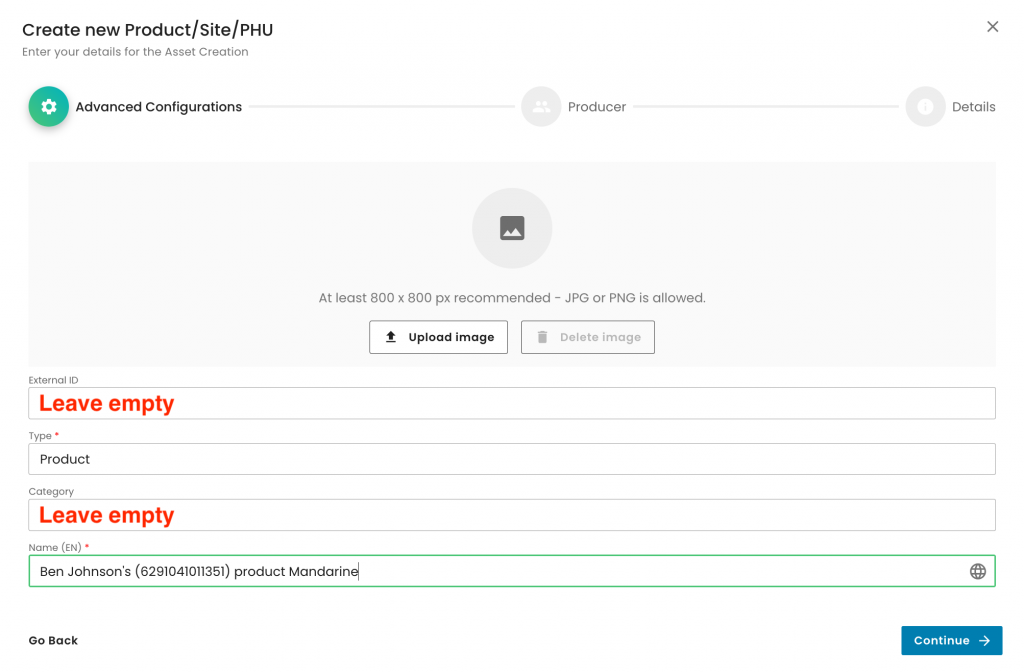Image resolution: width=1024 pixels, height=672 pixels.
Task: Switch to the Producer step label
Action: [597, 107]
